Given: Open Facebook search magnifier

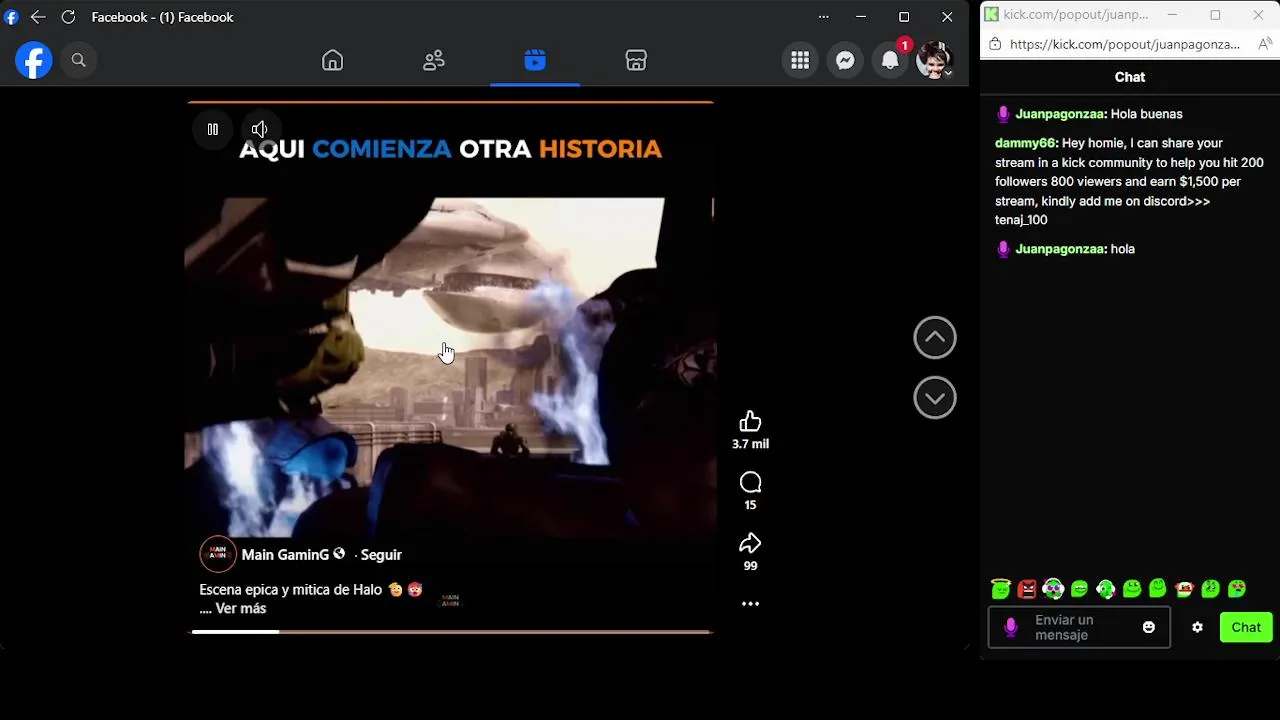Looking at the screenshot, I should click(78, 60).
